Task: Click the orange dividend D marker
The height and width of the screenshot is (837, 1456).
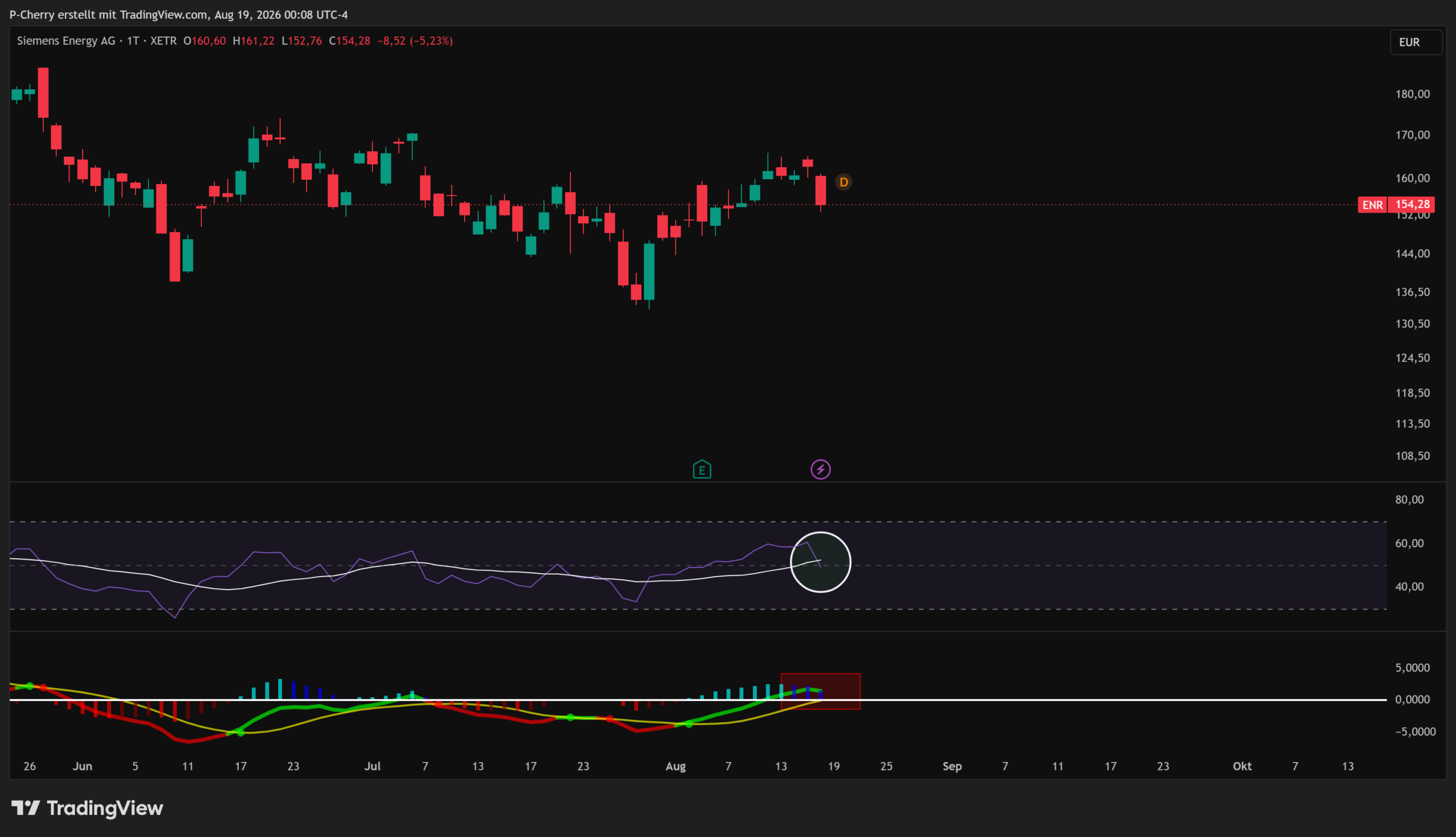Action: tap(843, 182)
